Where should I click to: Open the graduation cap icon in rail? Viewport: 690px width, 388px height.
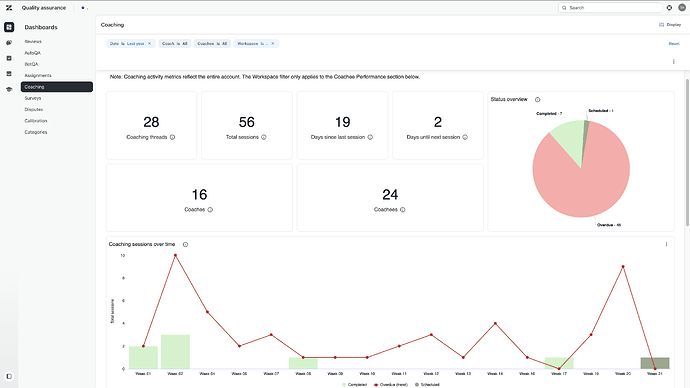(x=9, y=89)
